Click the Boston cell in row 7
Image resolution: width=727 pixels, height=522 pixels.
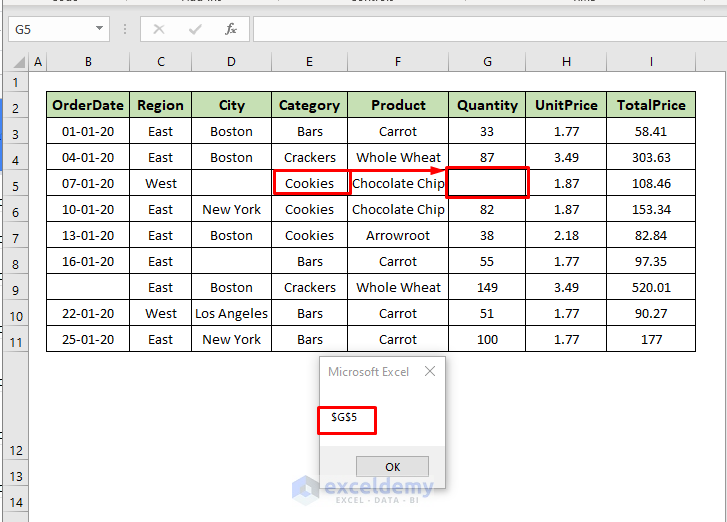pyautogui.click(x=231, y=235)
